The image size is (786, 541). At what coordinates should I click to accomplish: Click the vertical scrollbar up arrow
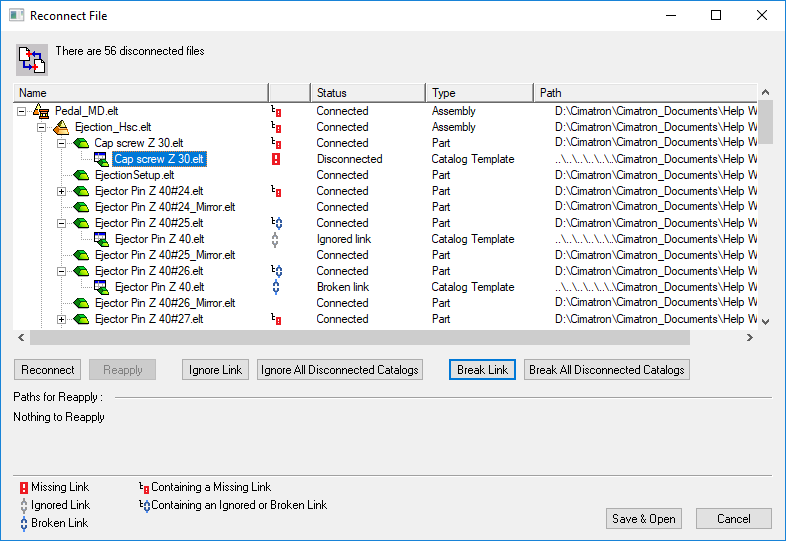point(765,92)
